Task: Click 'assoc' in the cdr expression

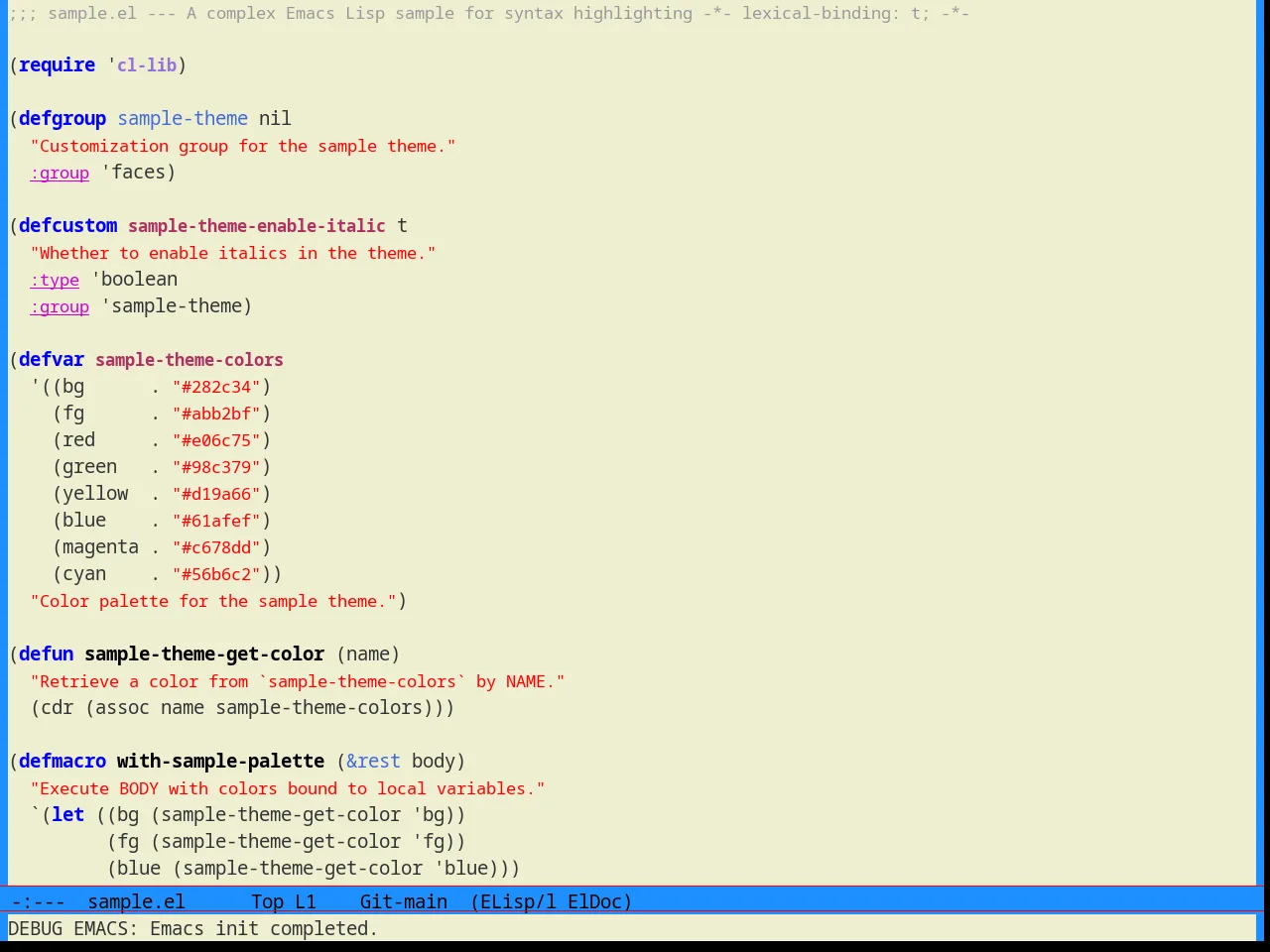Action: pyautogui.click(x=123, y=708)
